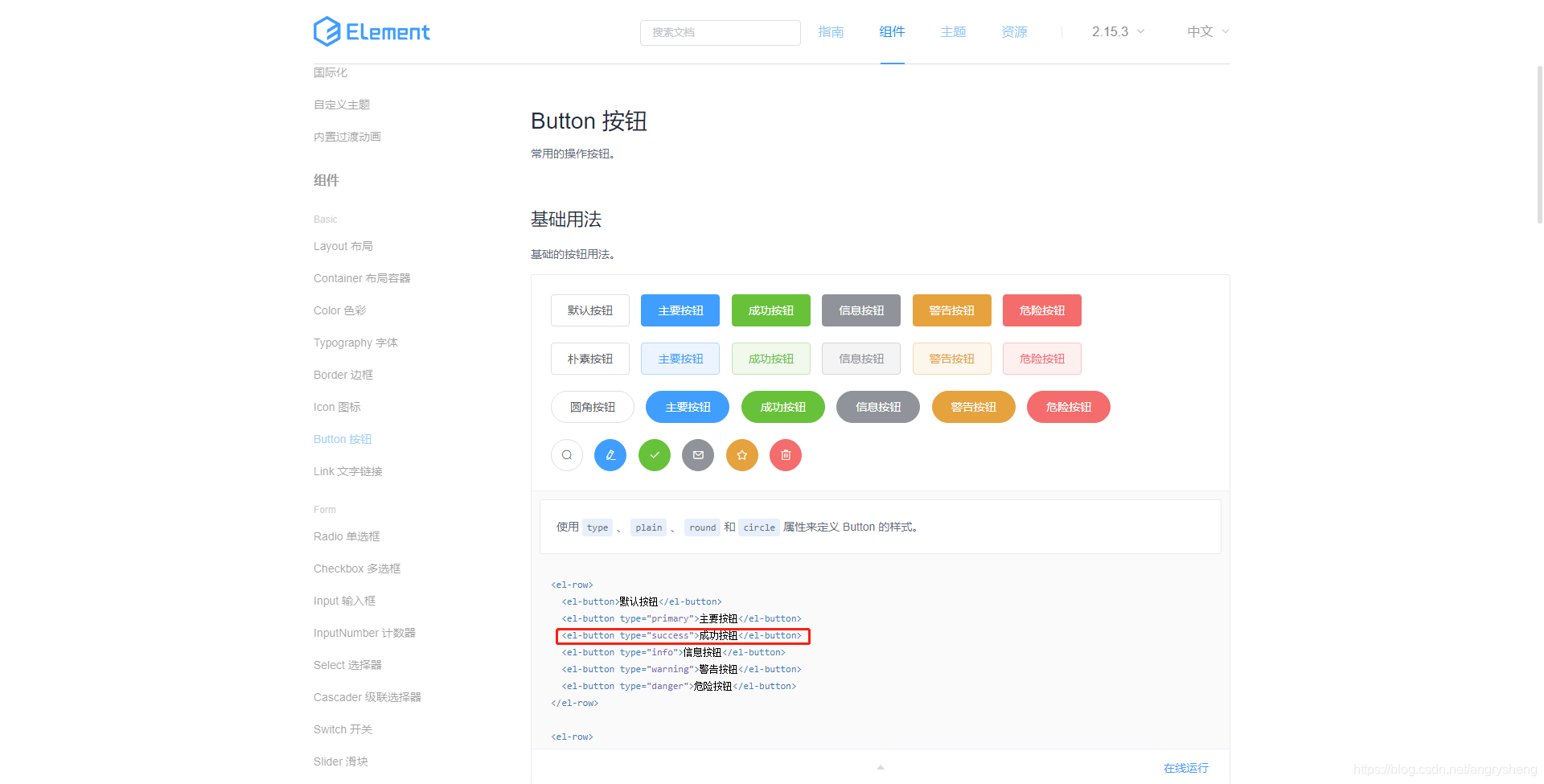Click the page vertical scrollbar
The image size is (1544, 784).
[x=1539, y=145]
